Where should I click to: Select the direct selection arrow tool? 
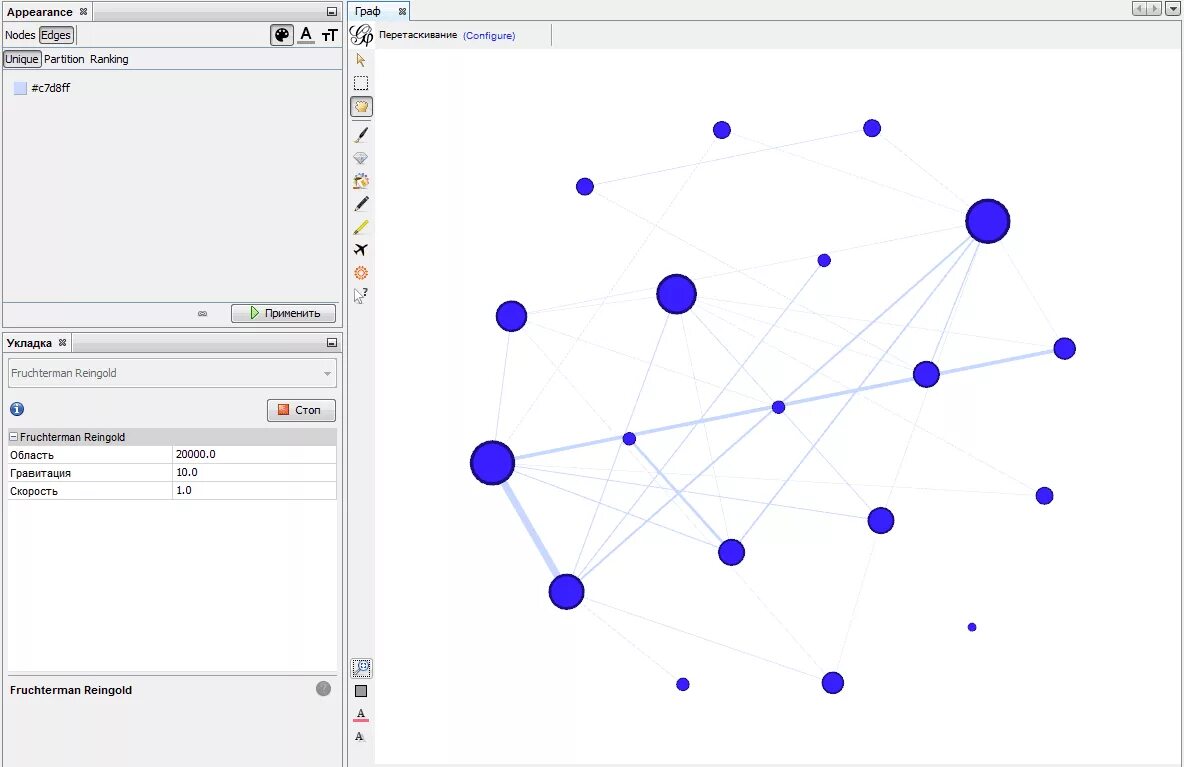pyautogui.click(x=361, y=60)
